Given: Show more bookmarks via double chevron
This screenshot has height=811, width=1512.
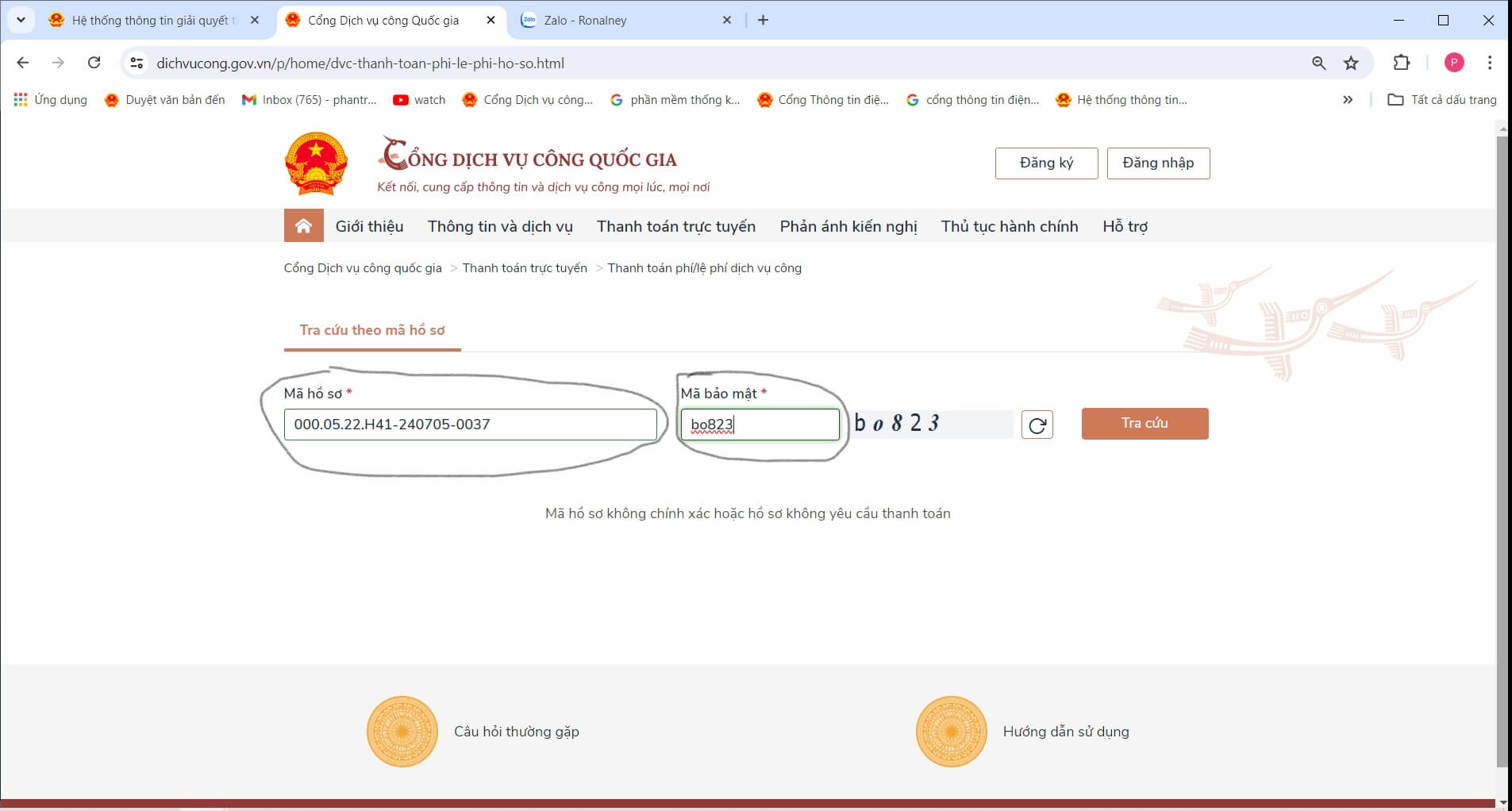Looking at the screenshot, I should pyautogui.click(x=1347, y=100).
